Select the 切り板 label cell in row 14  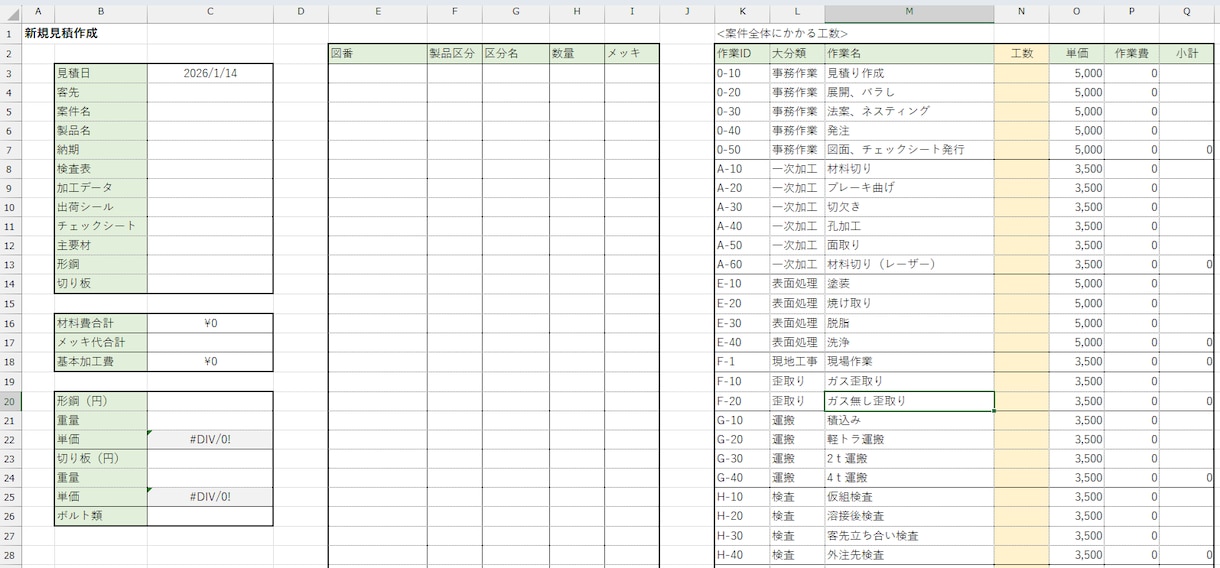[x=101, y=284]
